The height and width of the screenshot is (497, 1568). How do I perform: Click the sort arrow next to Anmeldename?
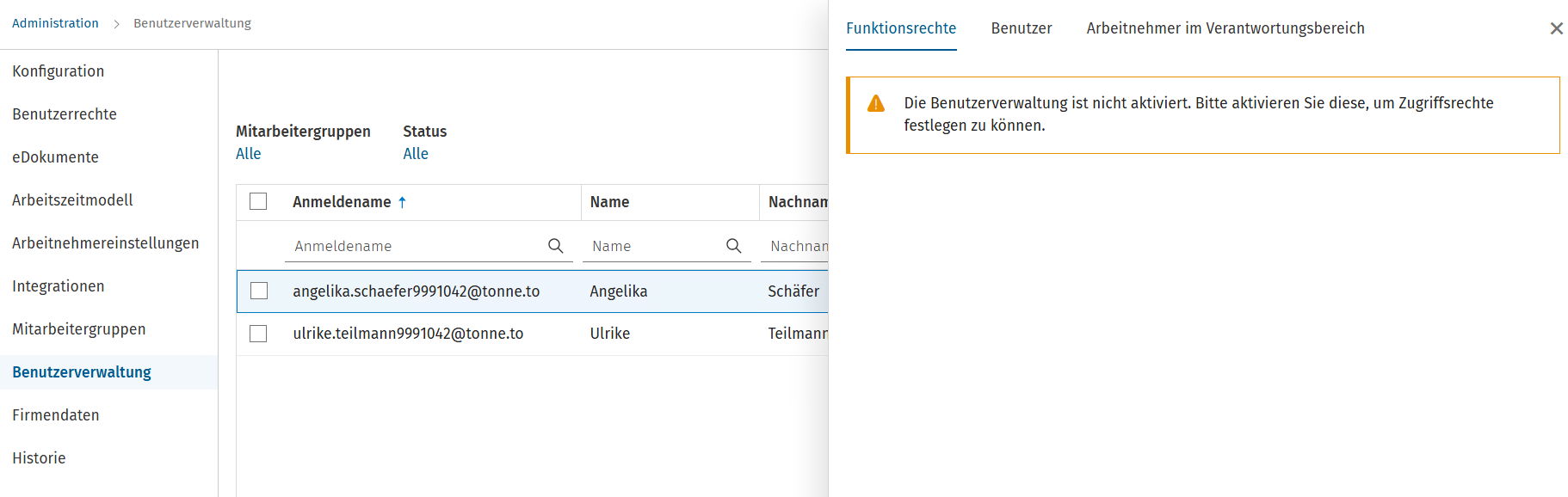point(402,202)
